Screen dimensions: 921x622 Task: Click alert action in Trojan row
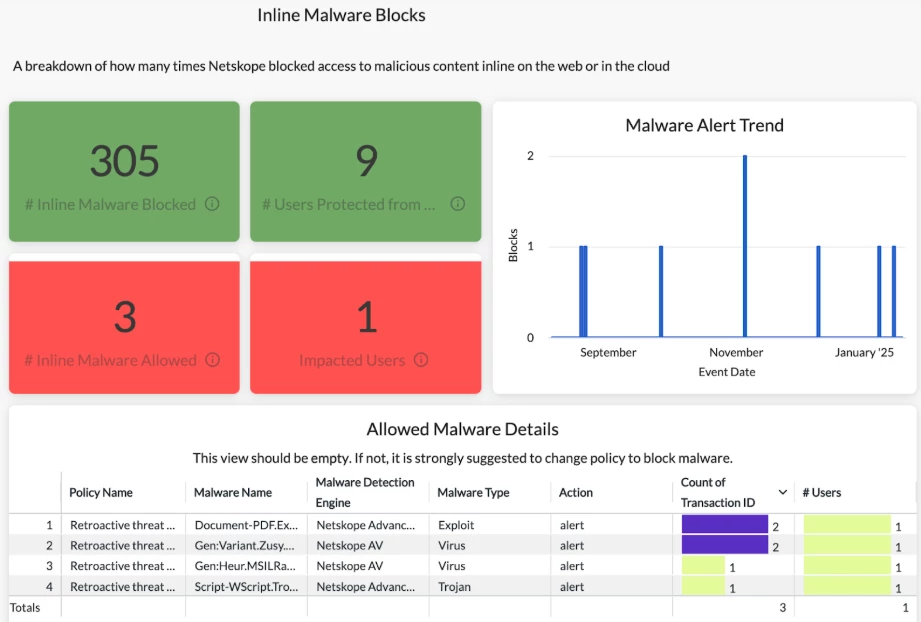[572, 587]
